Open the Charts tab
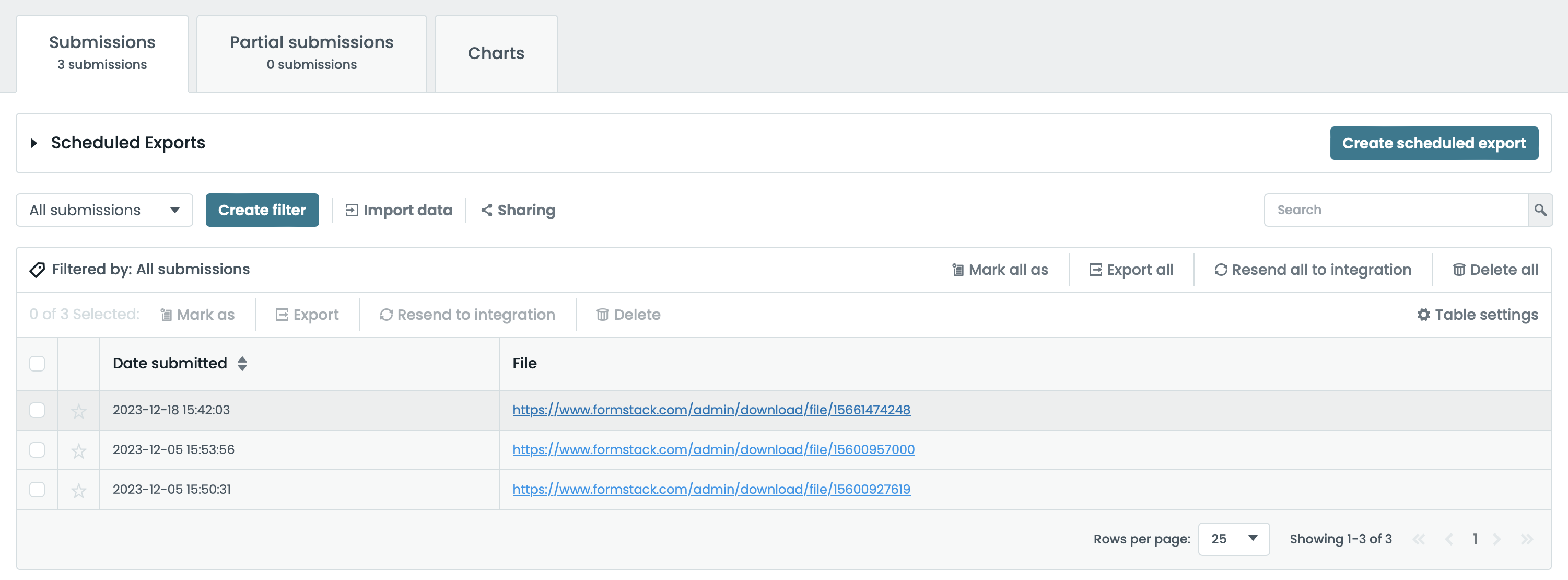This screenshot has width=1568, height=580. pyautogui.click(x=496, y=53)
